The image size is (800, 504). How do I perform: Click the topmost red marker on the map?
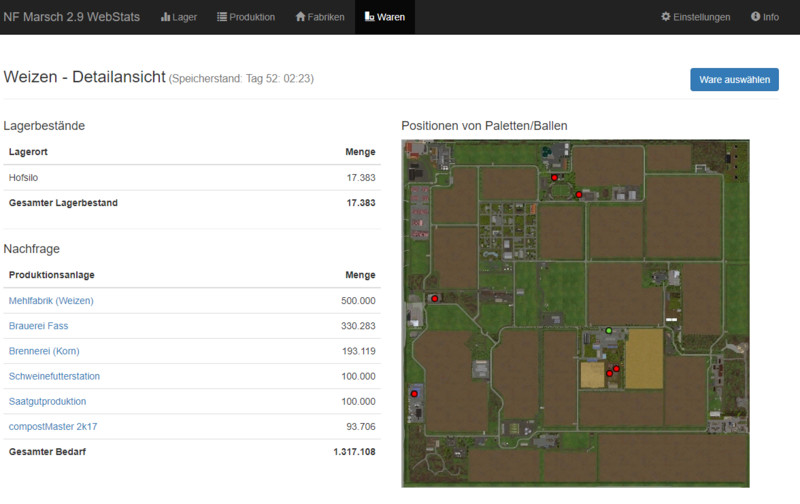pos(555,177)
